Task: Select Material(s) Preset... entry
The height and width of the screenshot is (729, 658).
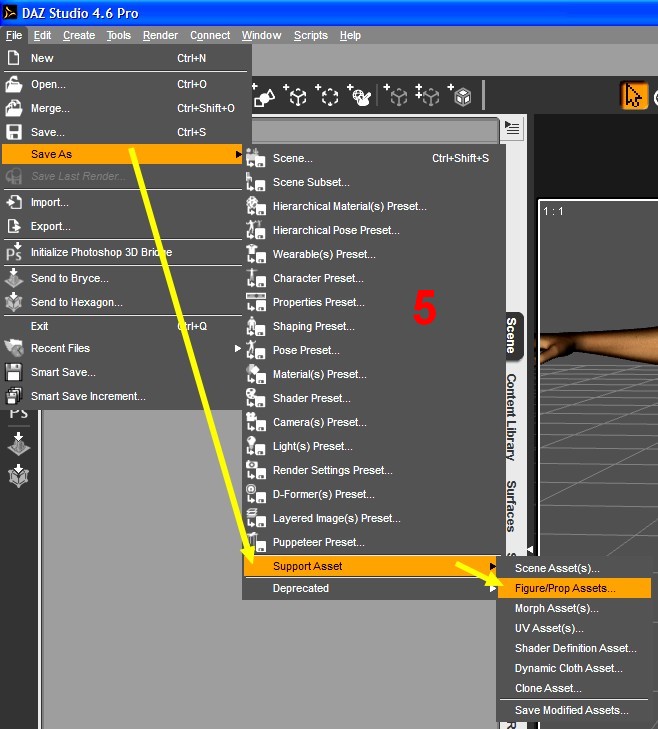Action: click(x=374, y=374)
